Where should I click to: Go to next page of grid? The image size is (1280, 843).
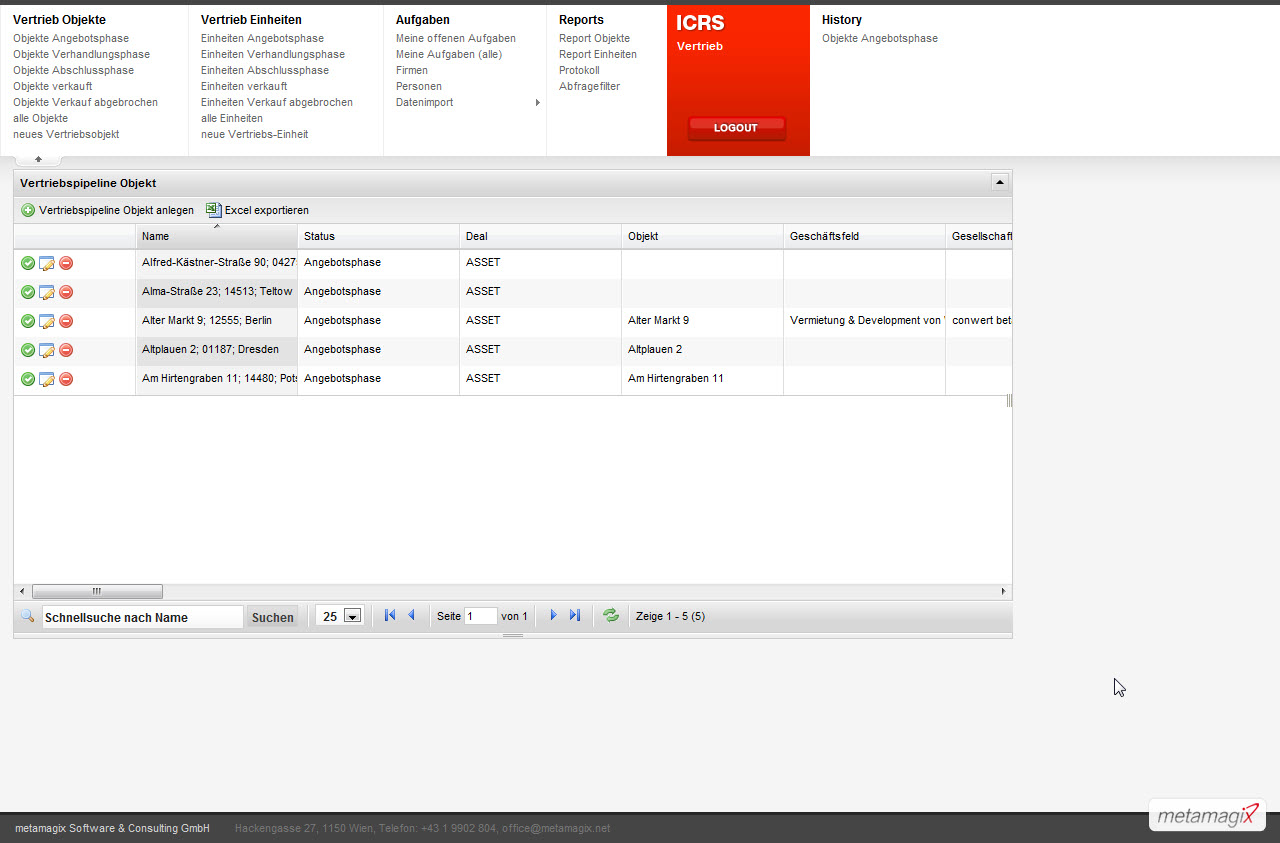553,616
